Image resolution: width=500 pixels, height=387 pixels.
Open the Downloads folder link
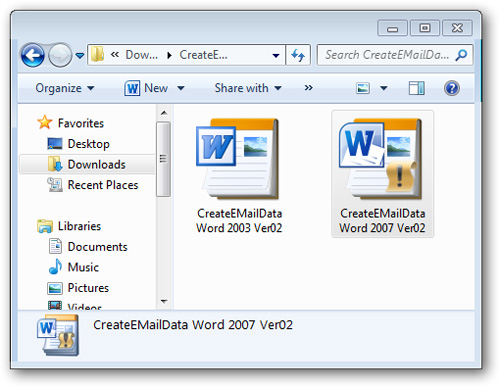[x=96, y=164]
